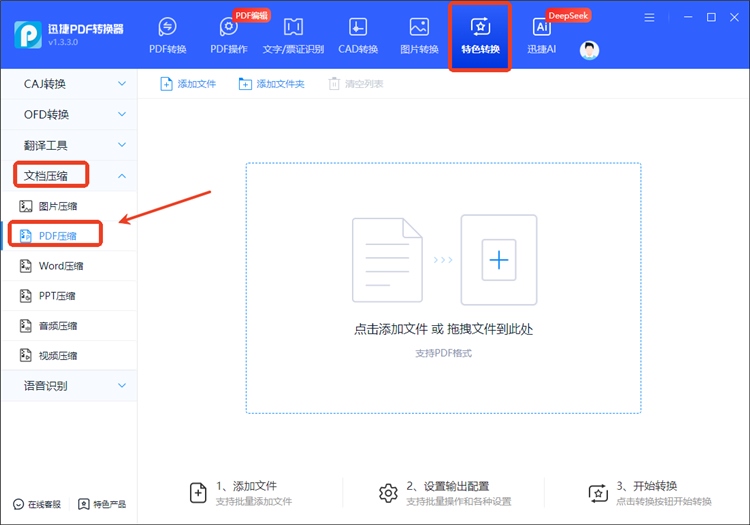The width and height of the screenshot is (750, 525).
Task: Open the PDF转换 tab
Action: coord(167,36)
